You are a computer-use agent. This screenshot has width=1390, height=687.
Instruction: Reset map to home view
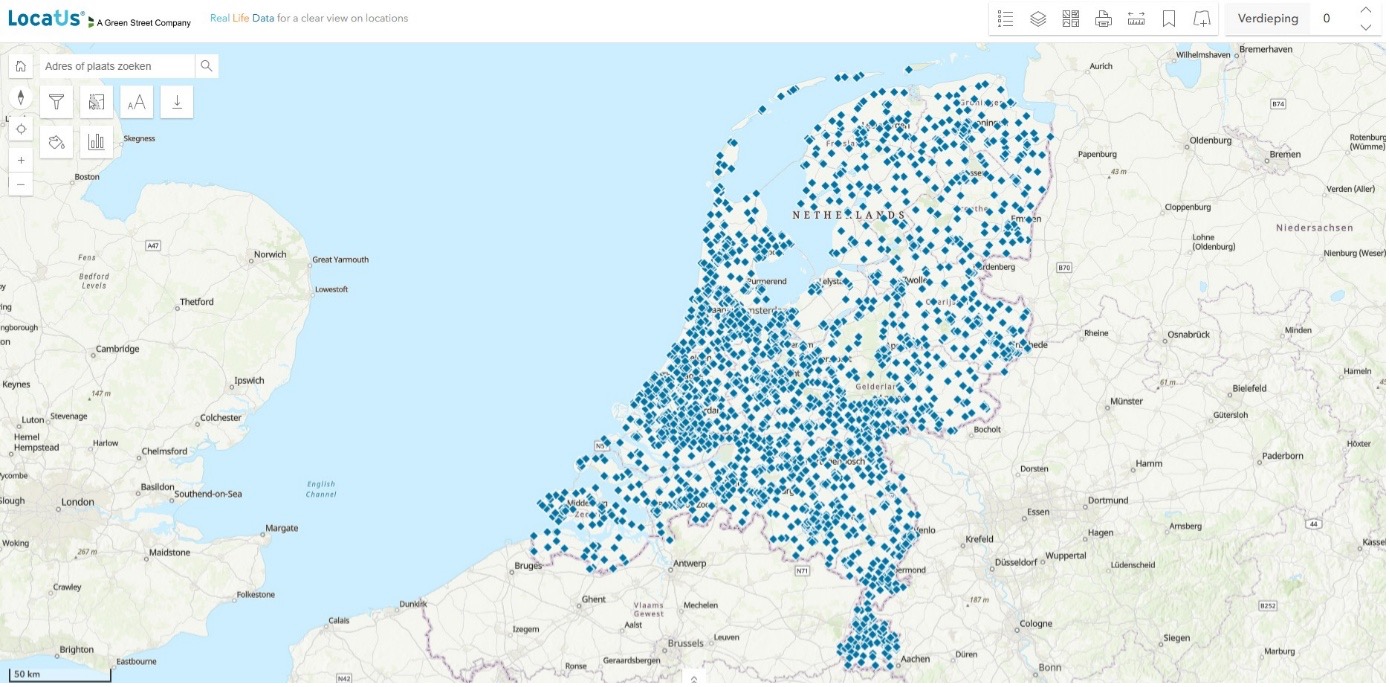point(21,66)
